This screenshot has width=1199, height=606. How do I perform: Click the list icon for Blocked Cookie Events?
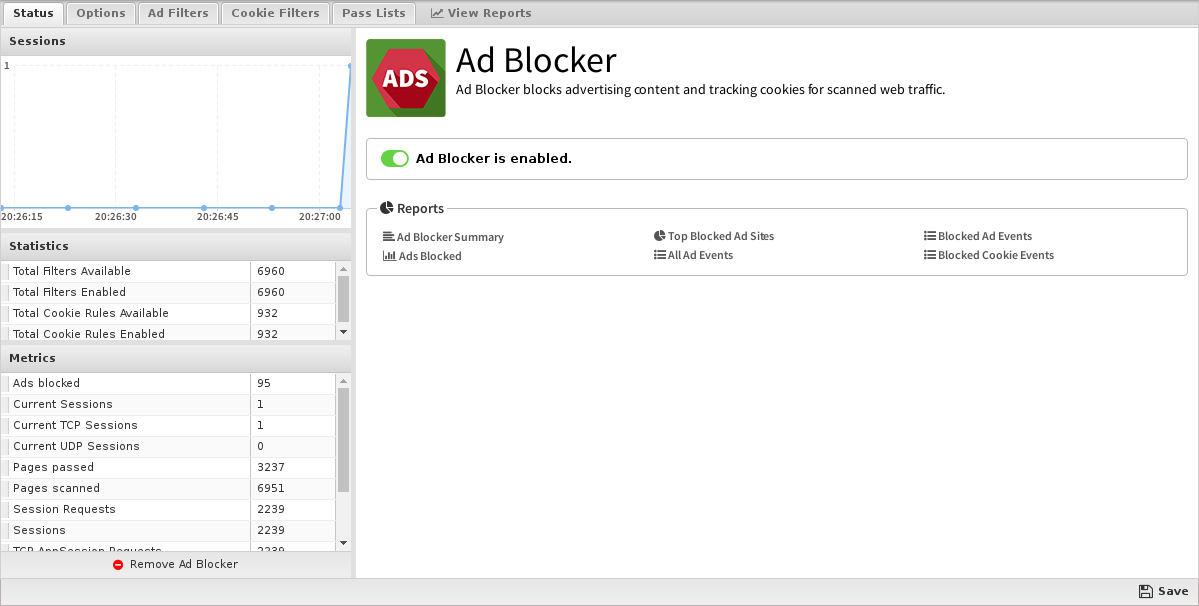point(930,255)
